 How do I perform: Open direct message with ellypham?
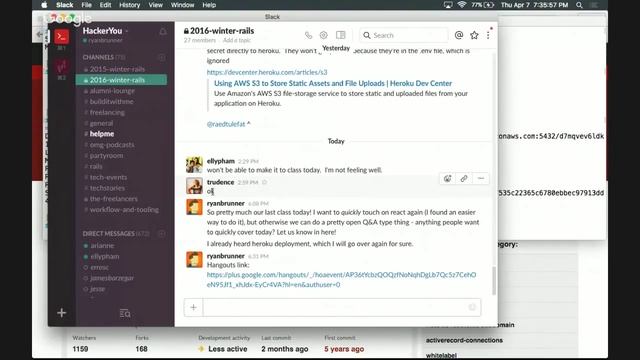(104, 256)
